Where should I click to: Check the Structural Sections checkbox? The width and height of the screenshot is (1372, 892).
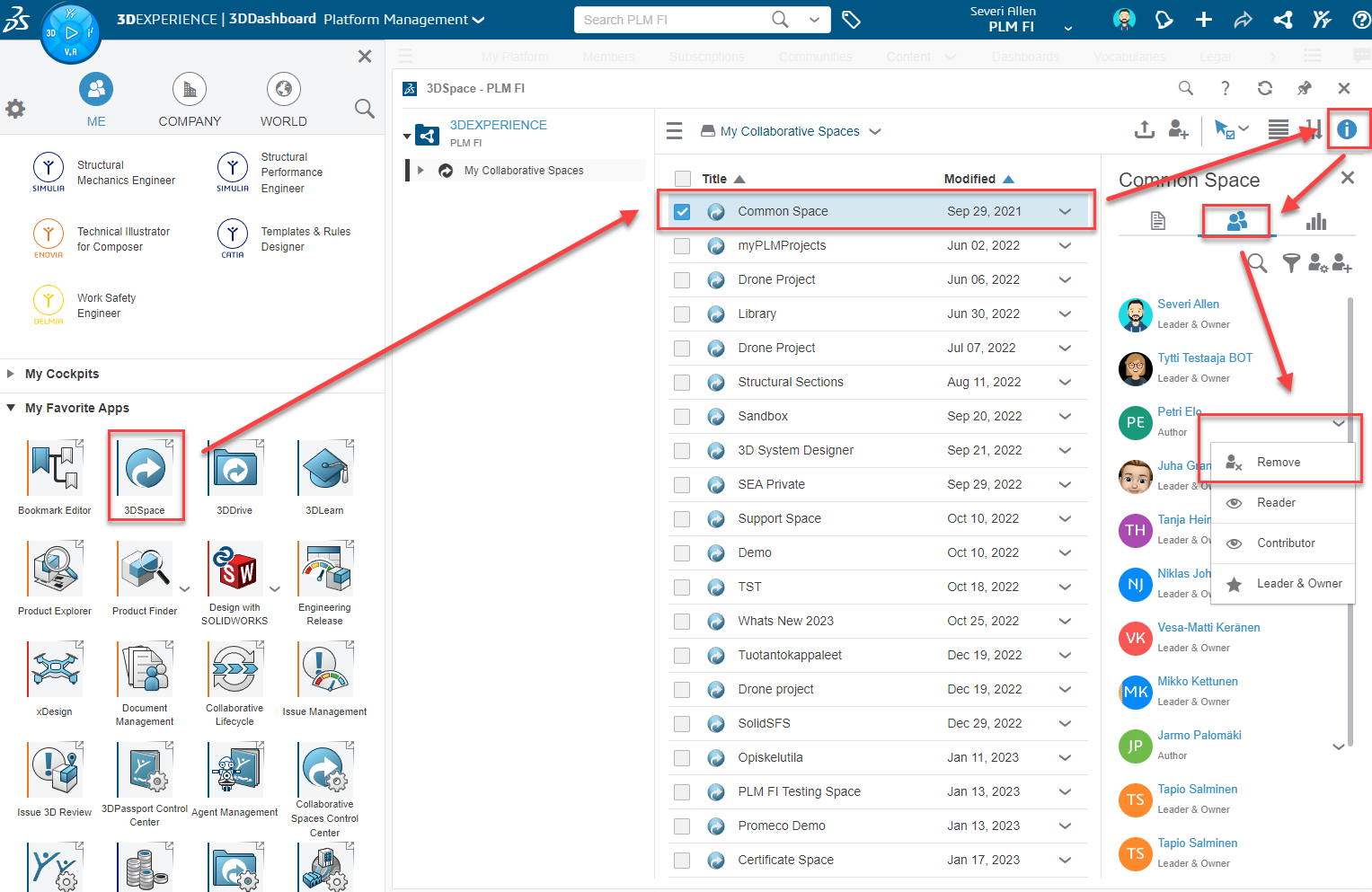pyautogui.click(x=683, y=383)
